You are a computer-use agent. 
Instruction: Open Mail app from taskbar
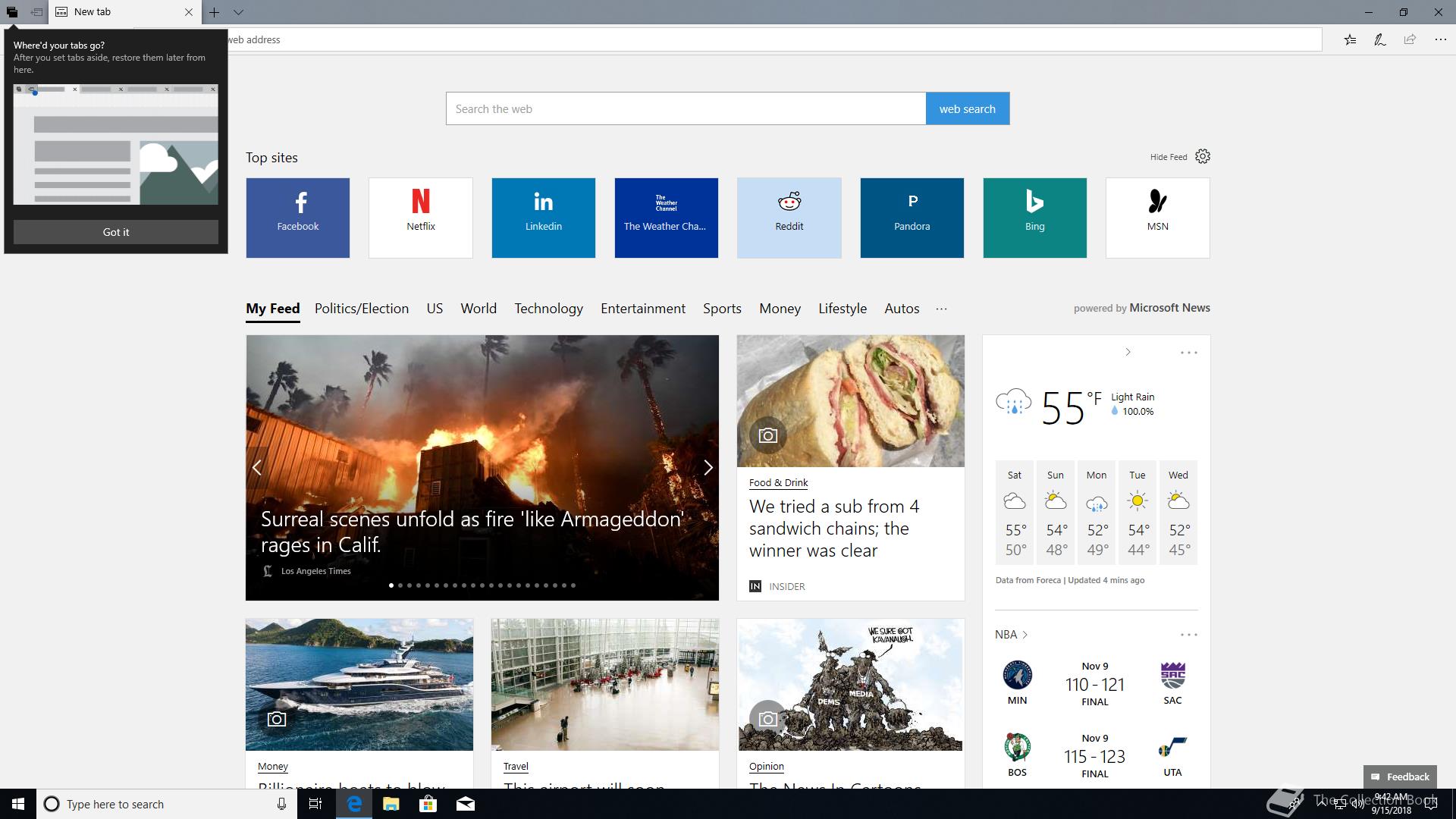pyautogui.click(x=466, y=804)
